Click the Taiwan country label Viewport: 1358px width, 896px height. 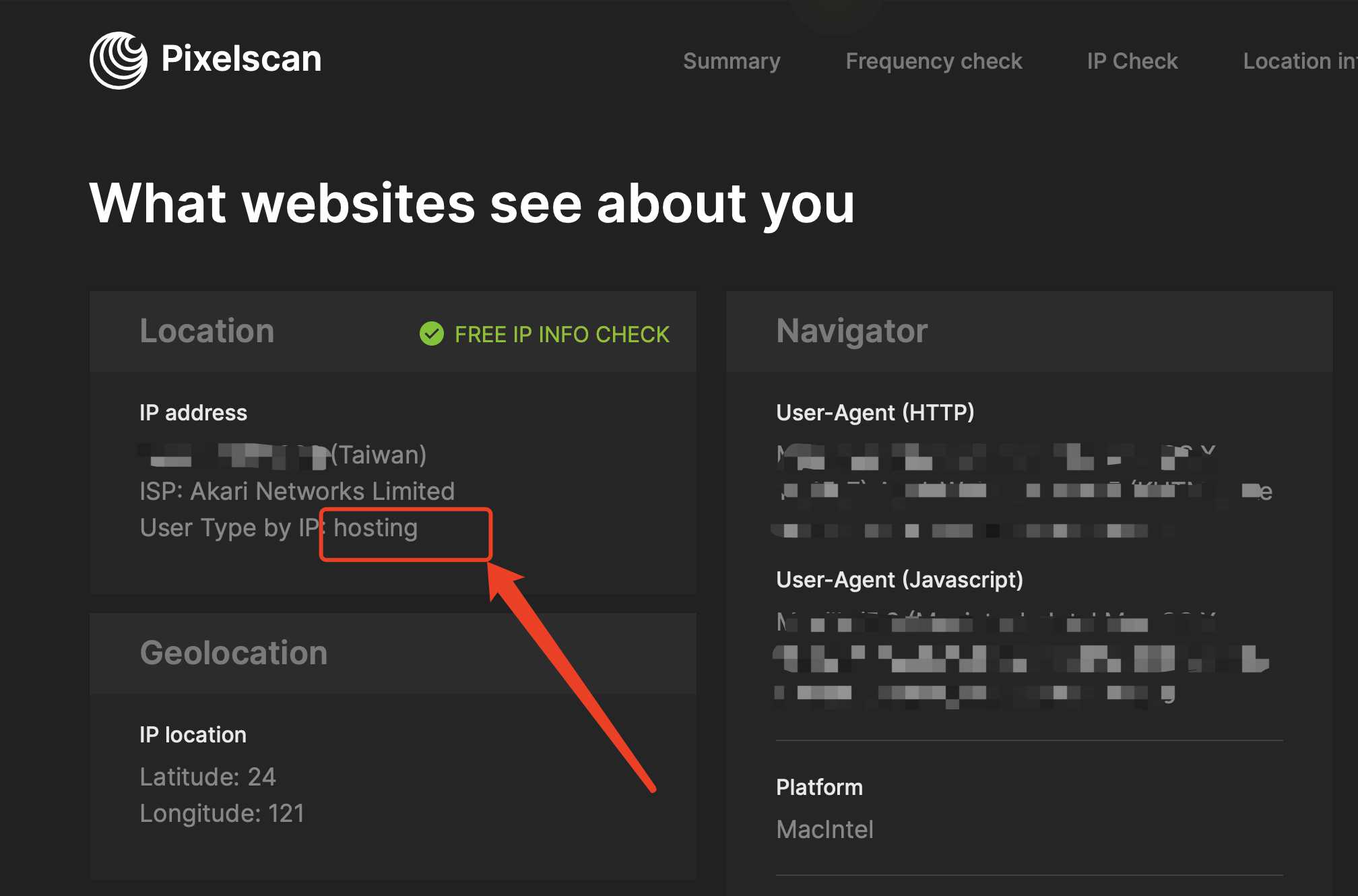click(x=379, y=455)
